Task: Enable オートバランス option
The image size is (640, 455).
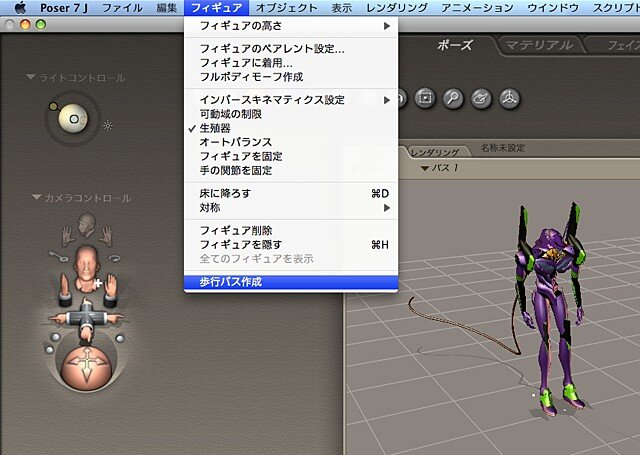Action: point(291,142)
